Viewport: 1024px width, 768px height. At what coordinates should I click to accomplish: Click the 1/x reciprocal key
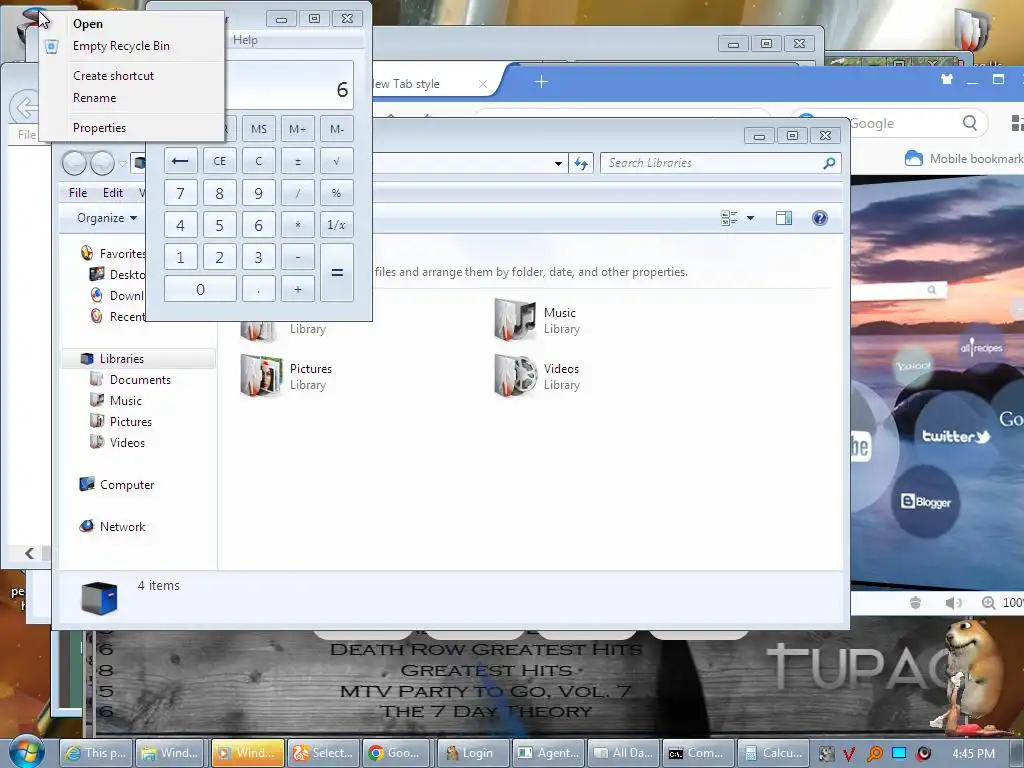(x=337, y=225)
